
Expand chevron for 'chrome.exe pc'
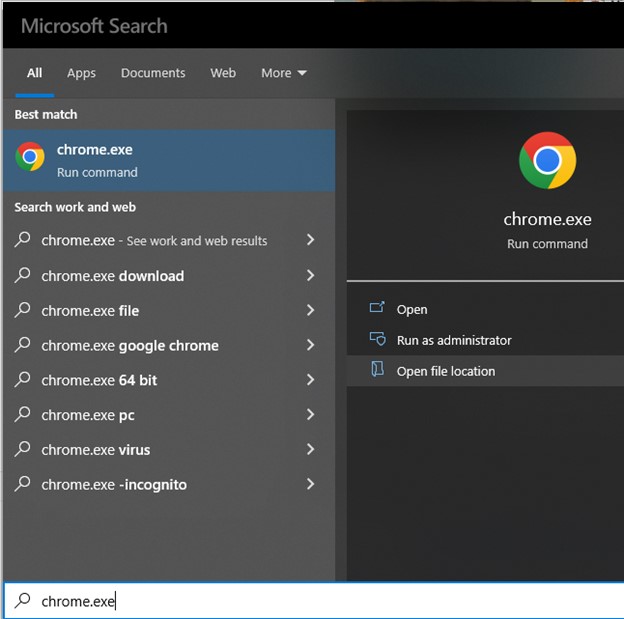(310, 414)
